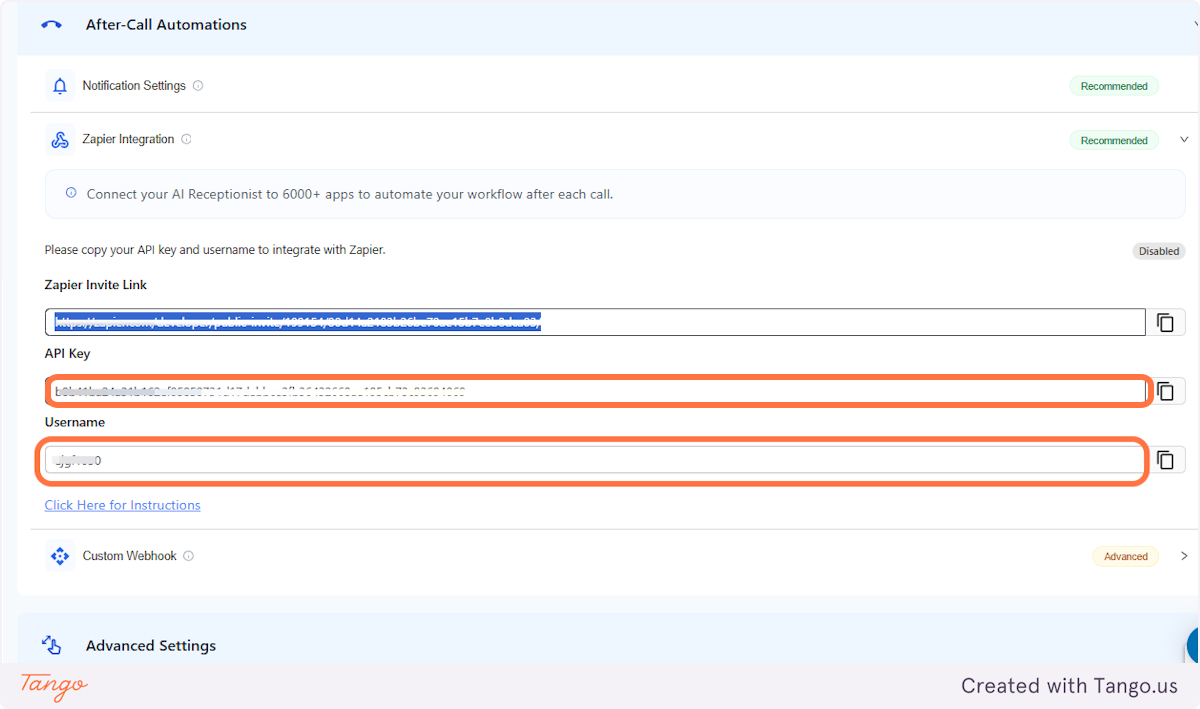1200x709 pixels.
Task: Click the Disabled status badge
Action: 1159,251
